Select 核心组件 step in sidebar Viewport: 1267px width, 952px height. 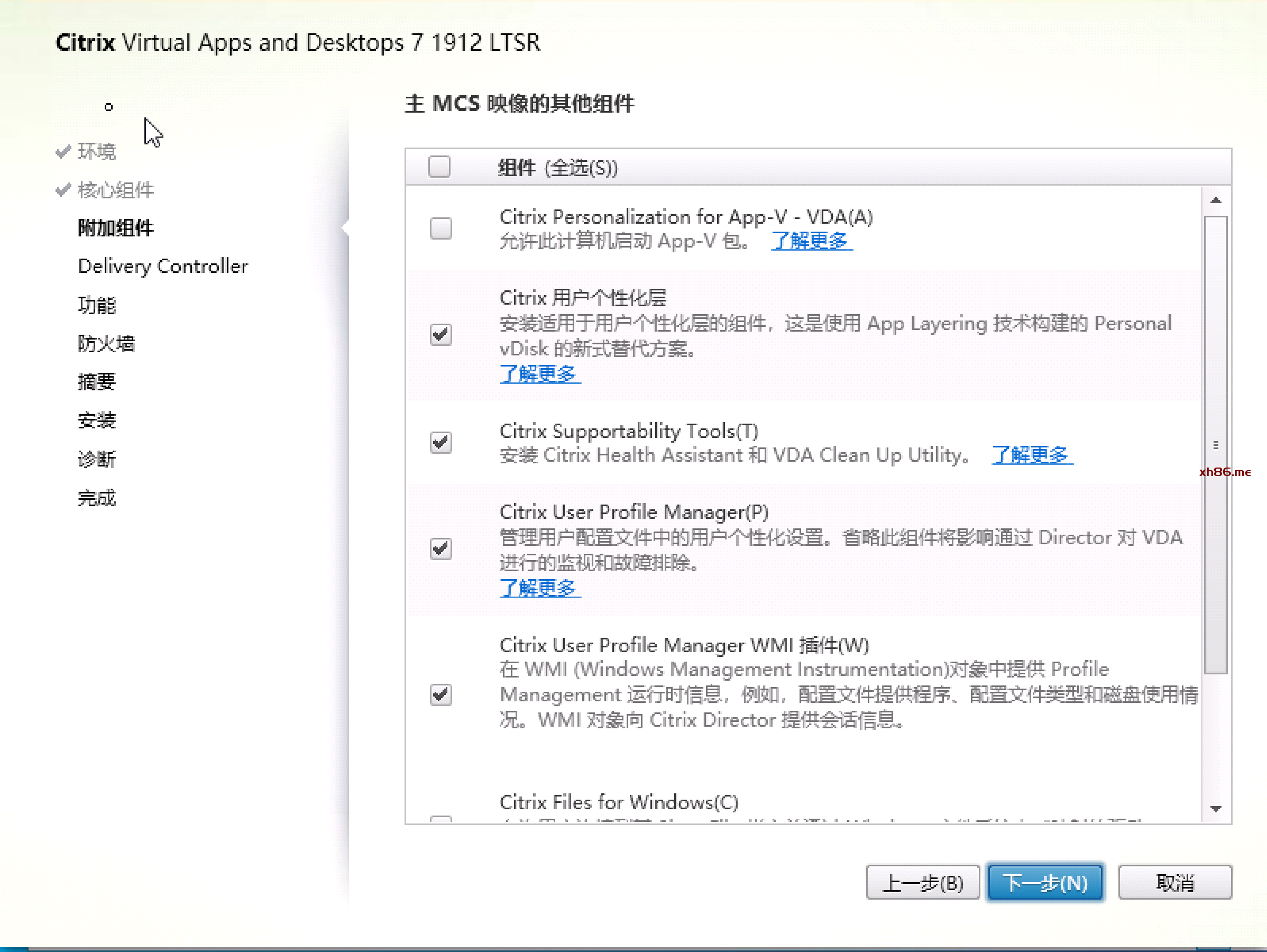pos(115,190)
